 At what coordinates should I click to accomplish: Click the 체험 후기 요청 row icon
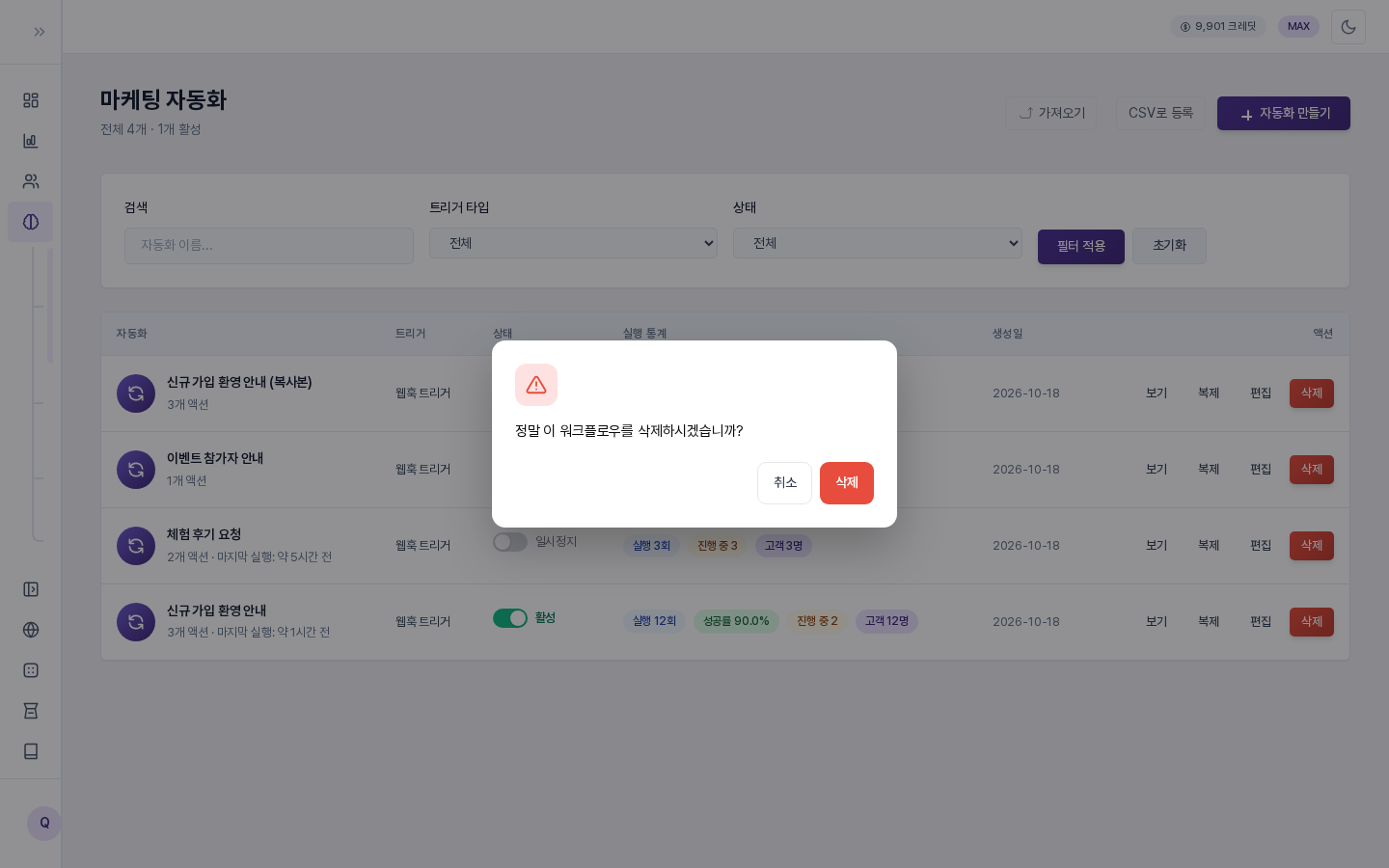coord(136,546)
